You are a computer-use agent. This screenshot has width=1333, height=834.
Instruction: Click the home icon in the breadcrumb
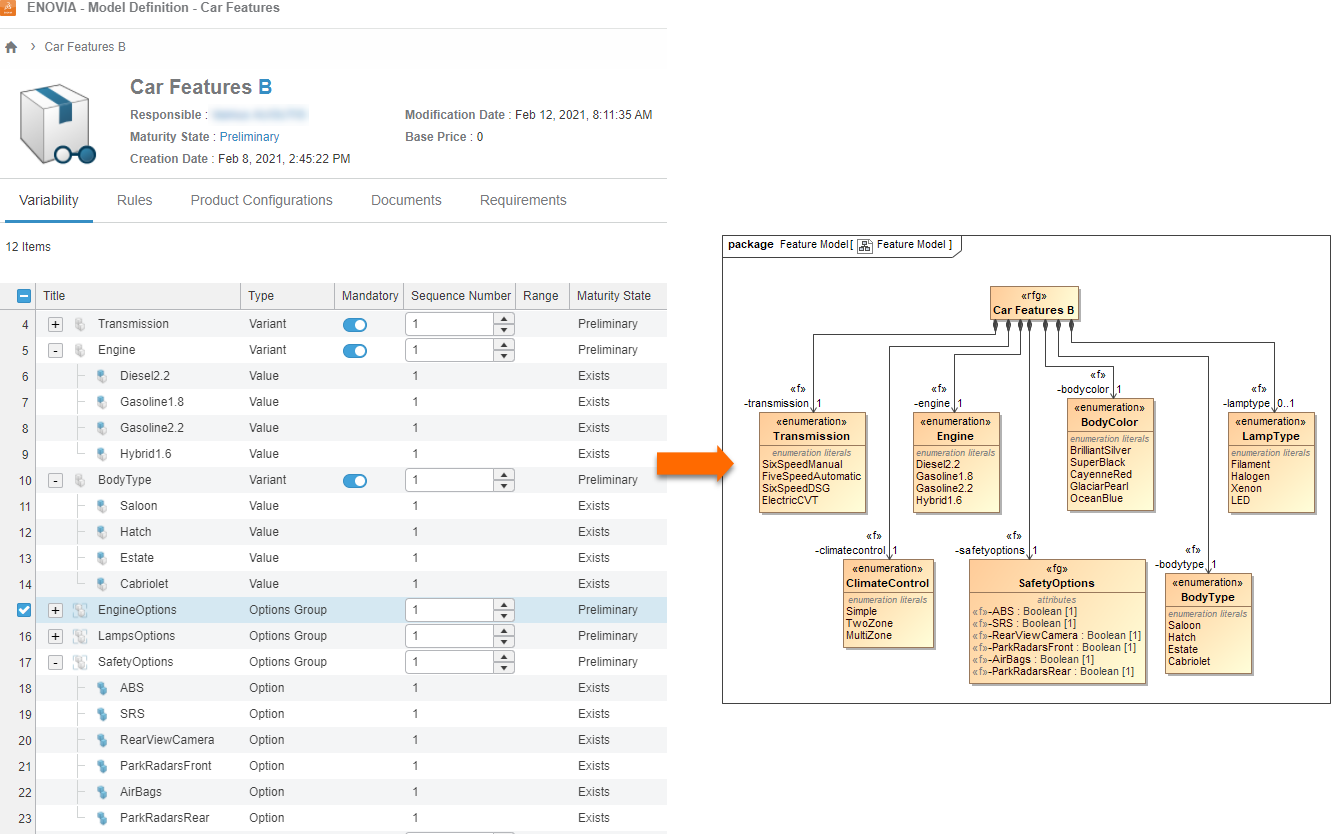pyautogui.click(x=10, y=46)
